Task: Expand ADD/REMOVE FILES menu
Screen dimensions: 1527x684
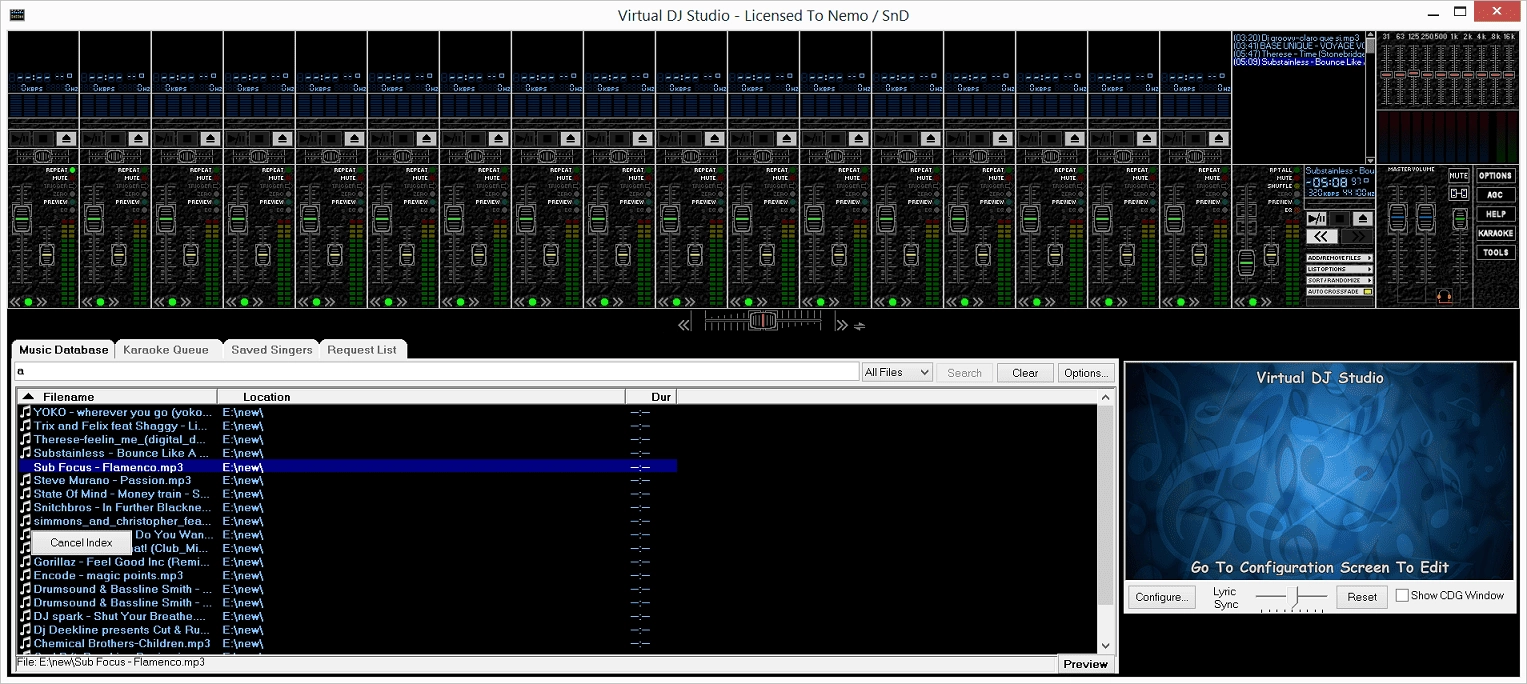Action: pos(1340,258)
